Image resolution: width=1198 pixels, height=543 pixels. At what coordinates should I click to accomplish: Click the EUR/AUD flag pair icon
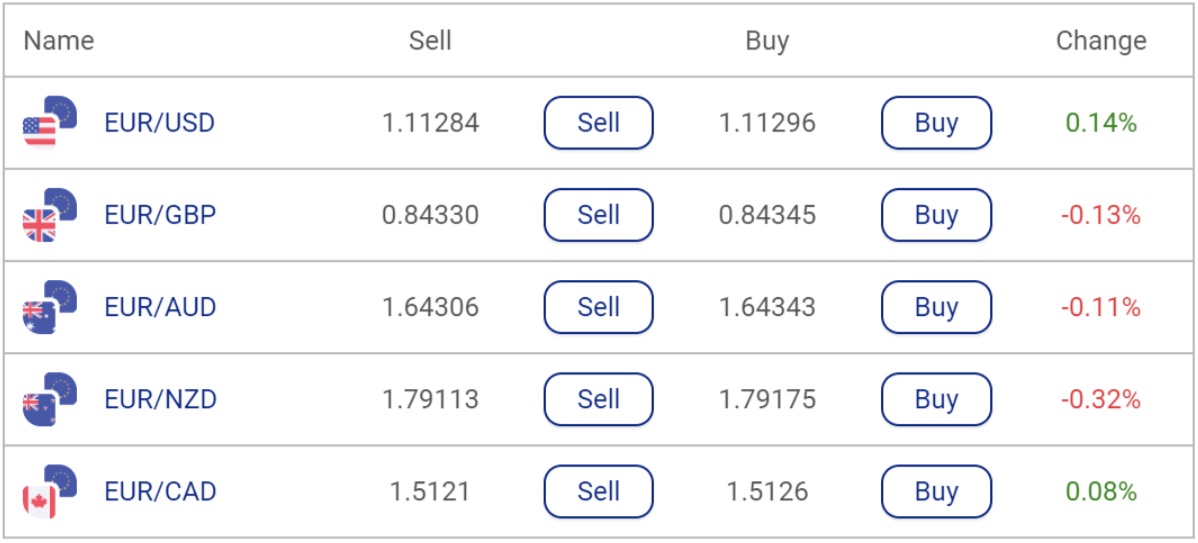point(50,307)
